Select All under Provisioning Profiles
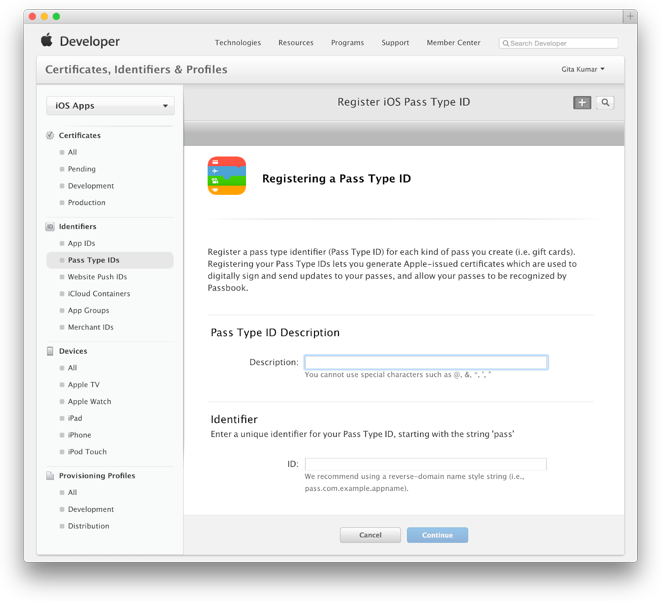The width and height of the screenshot is (661, 601). [72, 492]
